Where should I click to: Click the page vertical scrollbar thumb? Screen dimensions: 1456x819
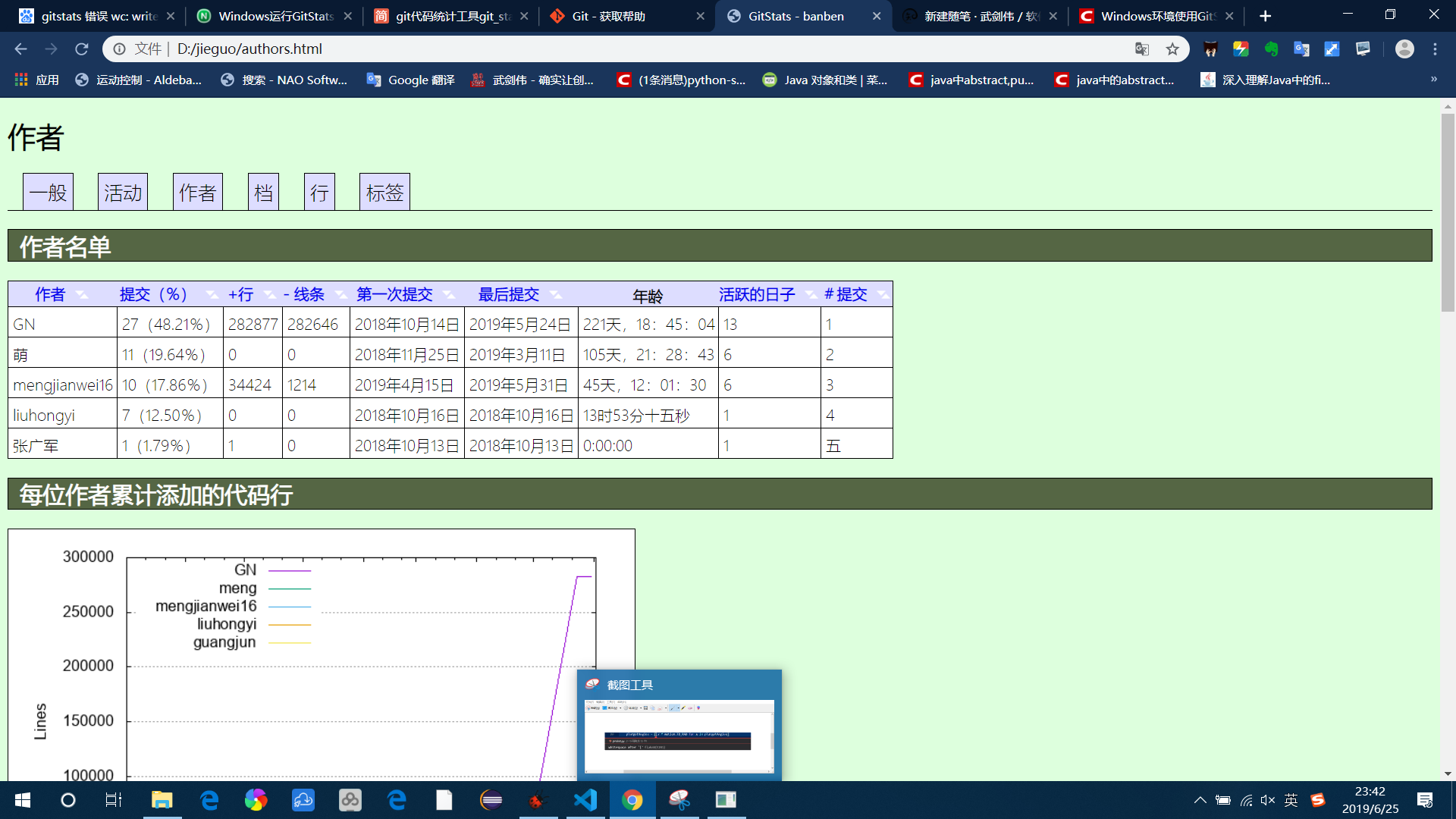tap(1448, 212)
